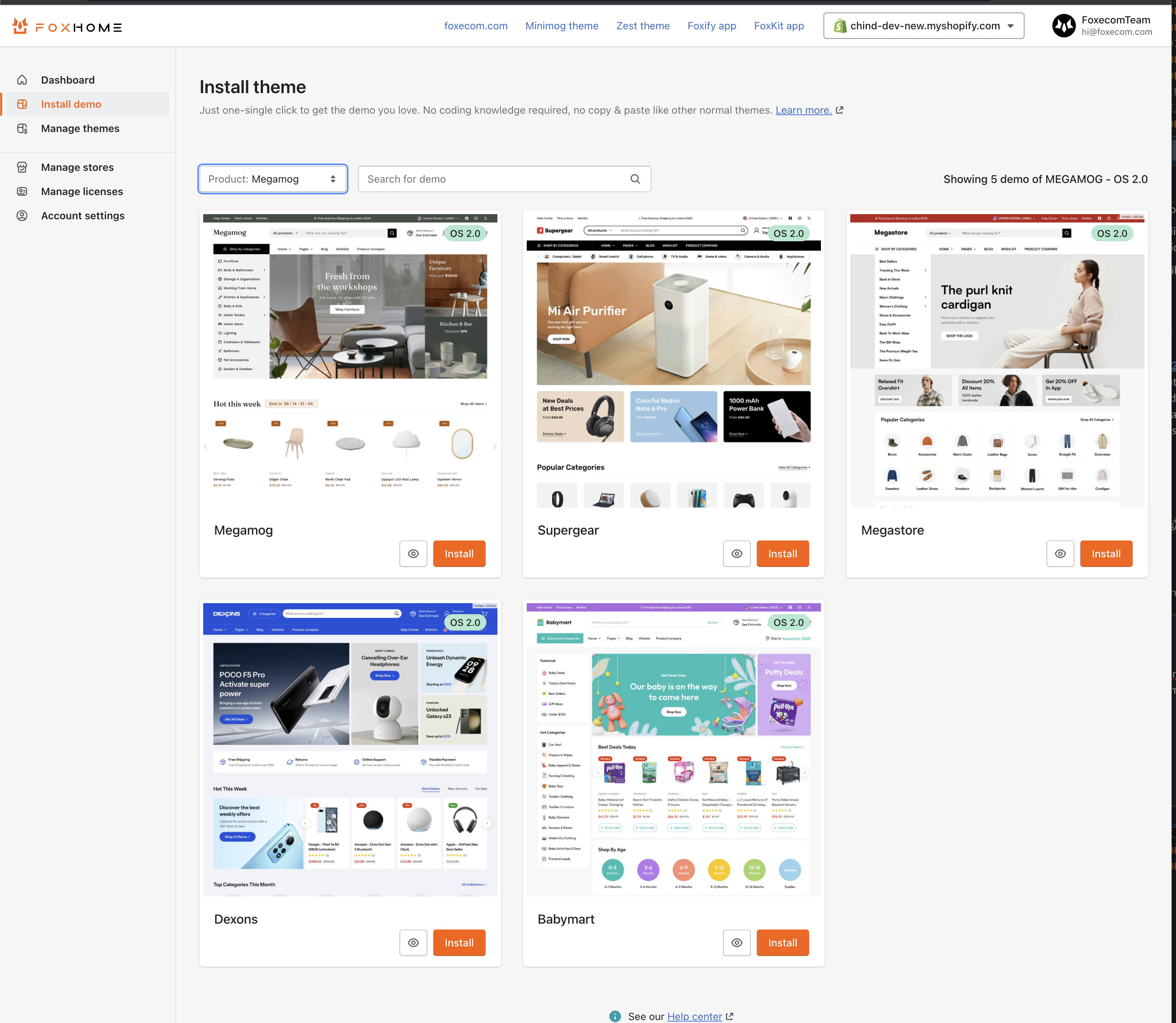Preview the Supergear demo with eye button
1176x1023 pixels.
(x=737, y=554)
